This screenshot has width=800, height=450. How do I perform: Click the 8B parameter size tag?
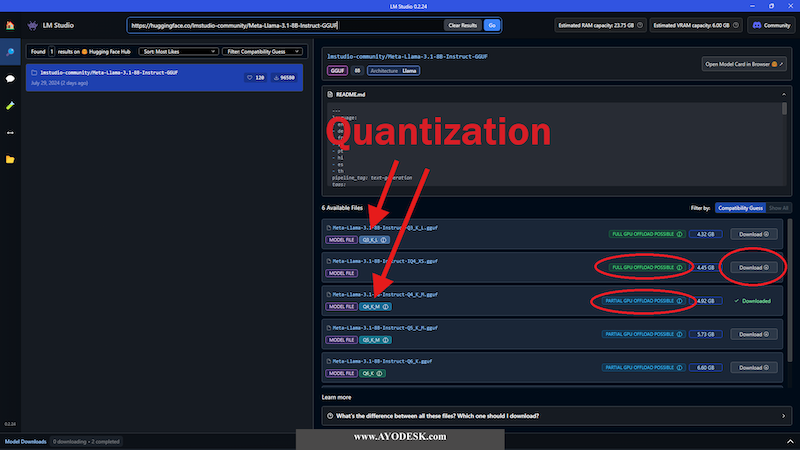point(357,71)
